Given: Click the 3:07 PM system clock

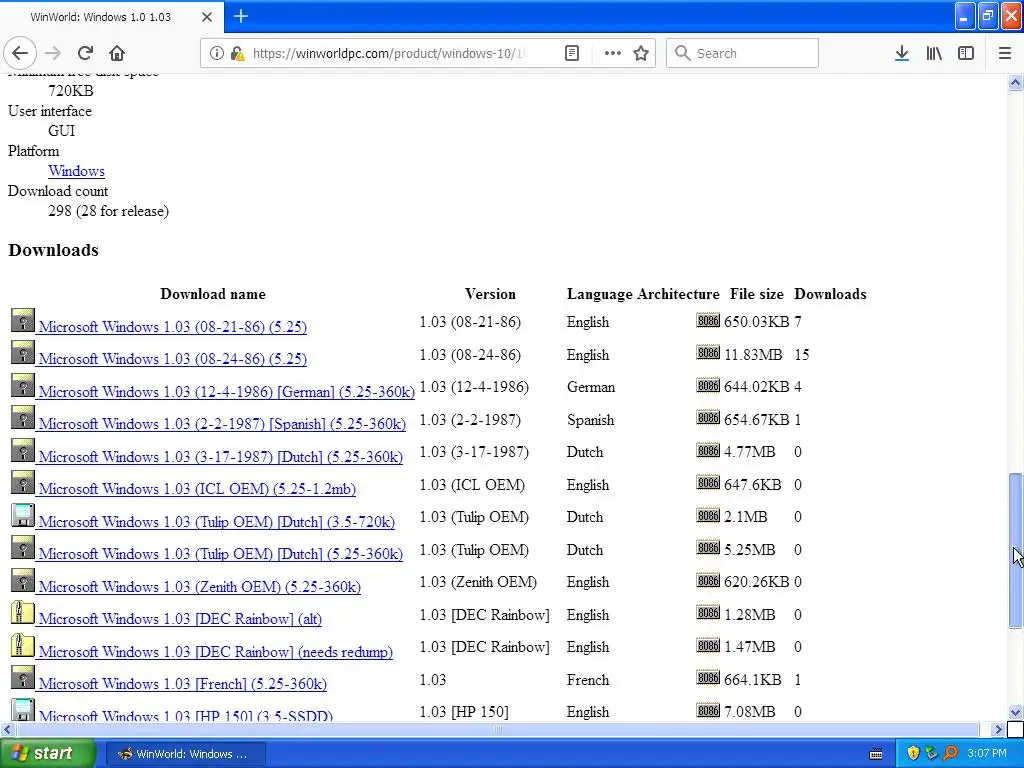Looking at the screenshot, I should (x=987, y=754).
